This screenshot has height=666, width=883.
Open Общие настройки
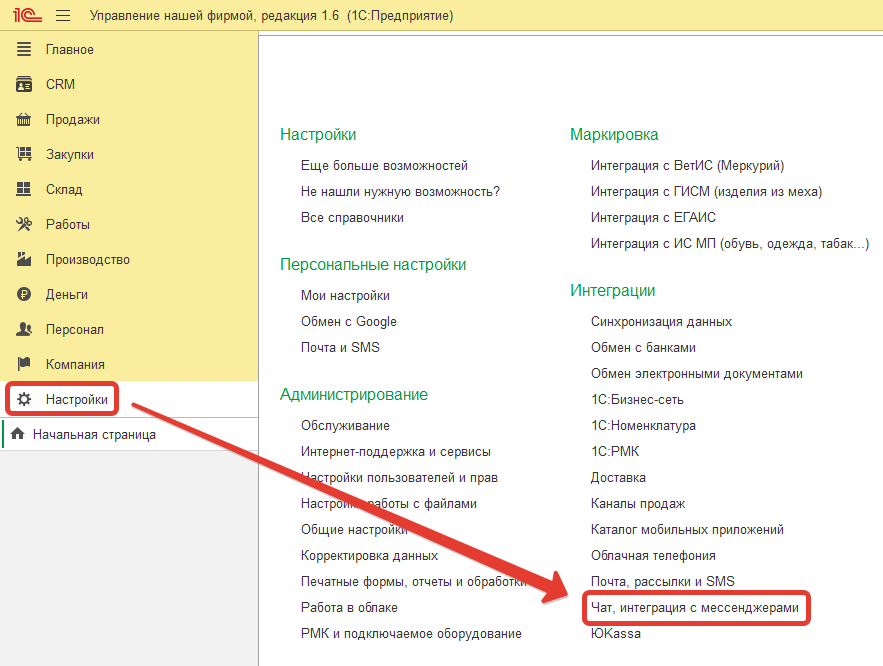pos(354,529)
